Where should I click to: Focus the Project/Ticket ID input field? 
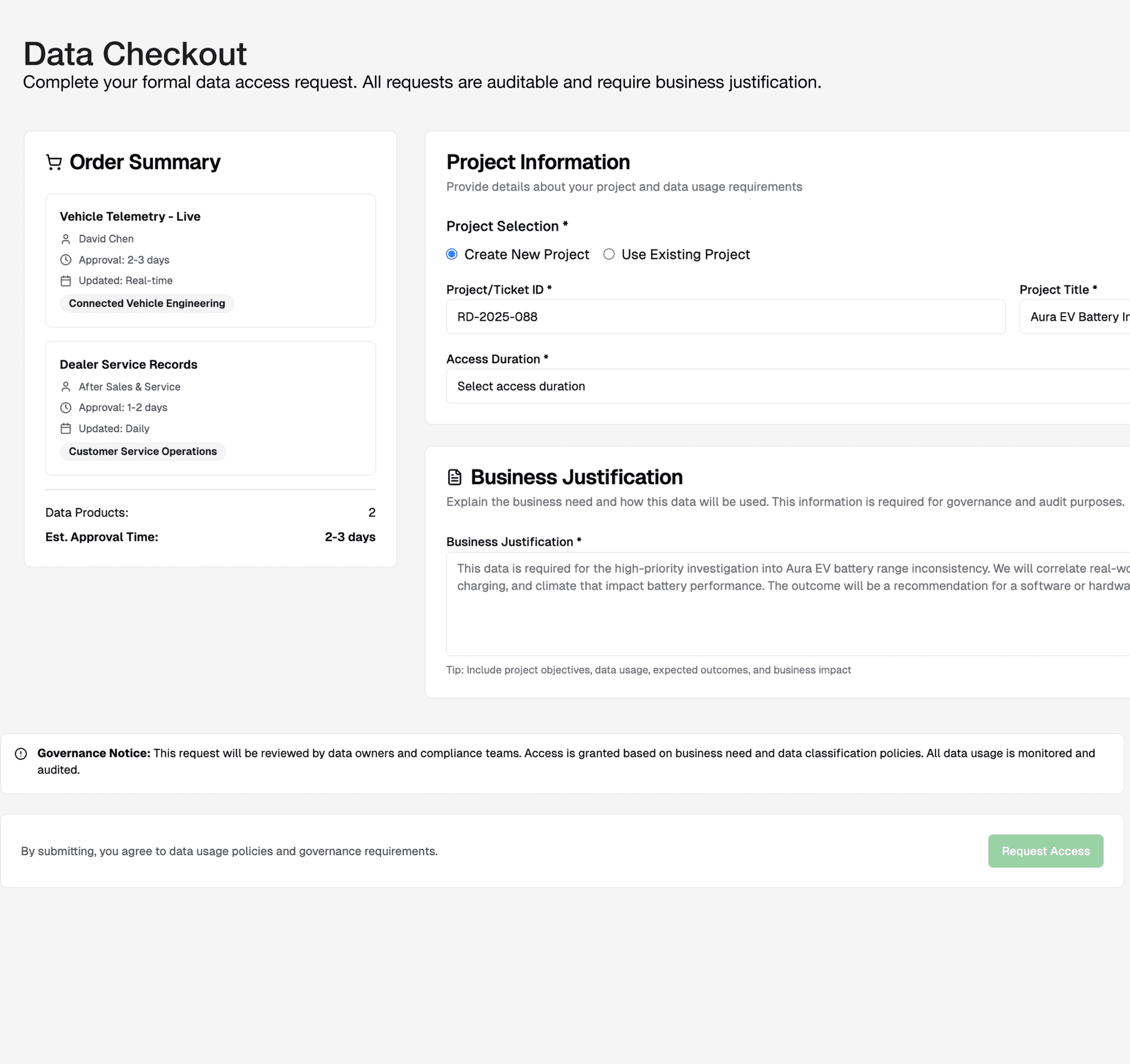[x=725, y=317]
